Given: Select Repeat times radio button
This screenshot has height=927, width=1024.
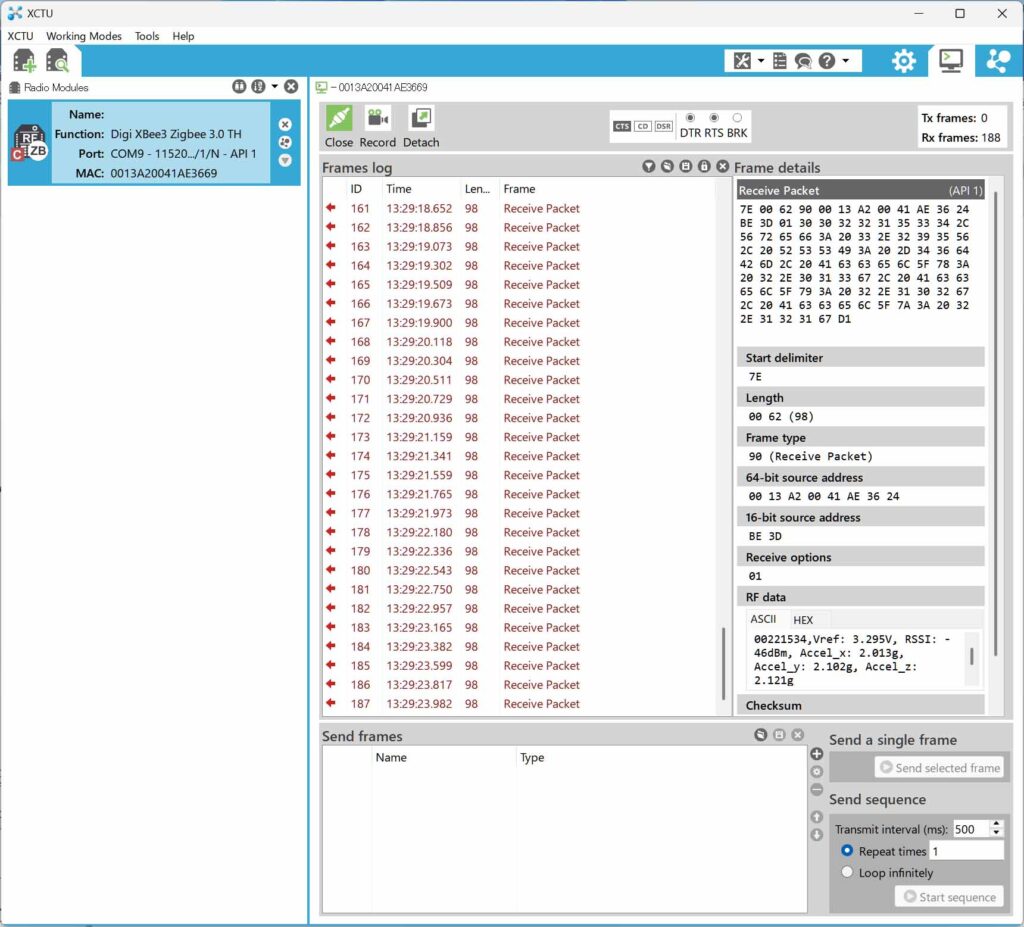Looking at the screenshot, I should click(x=847, y=850).
